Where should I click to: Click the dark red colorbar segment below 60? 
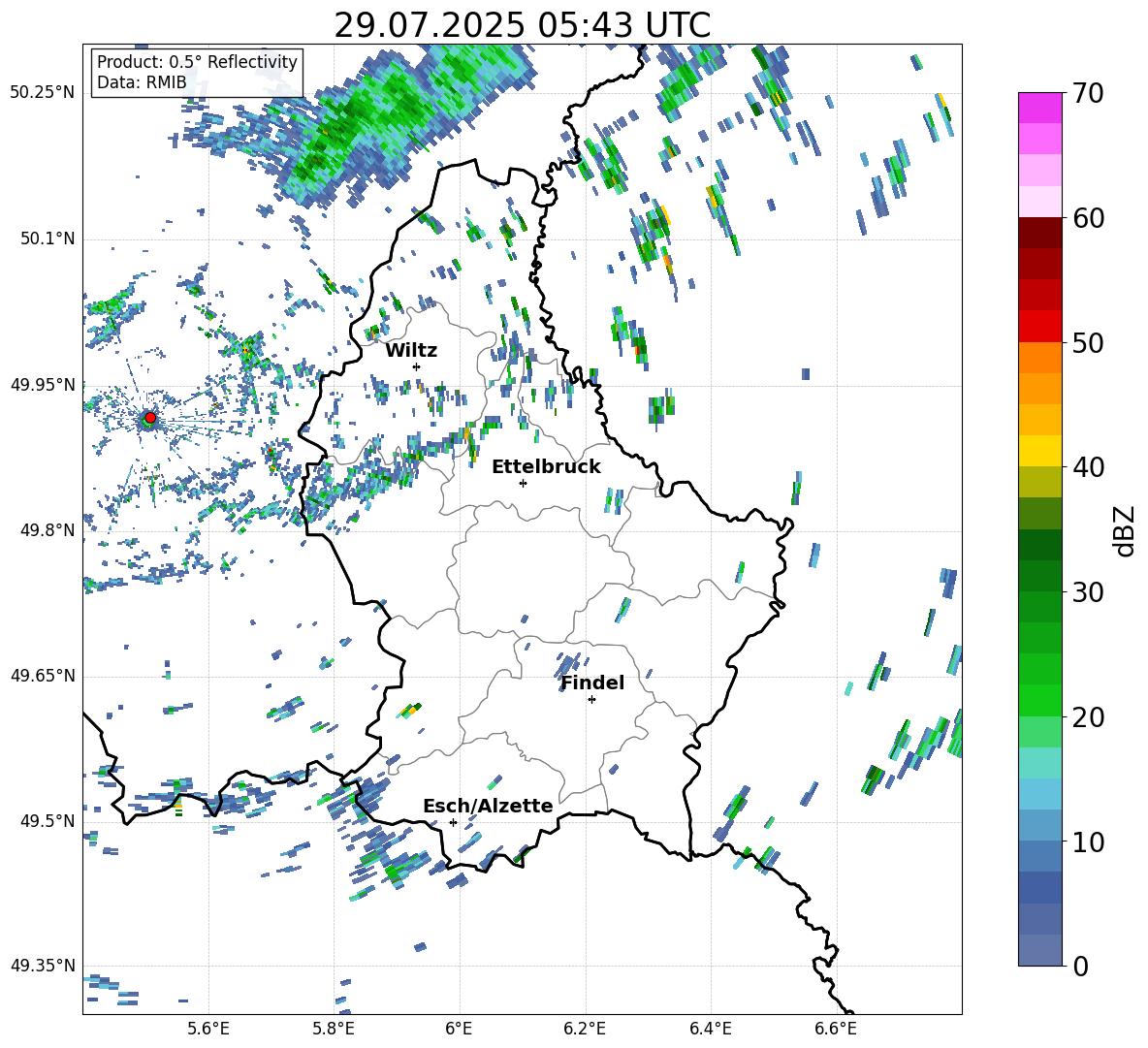tap(1039, 233)
